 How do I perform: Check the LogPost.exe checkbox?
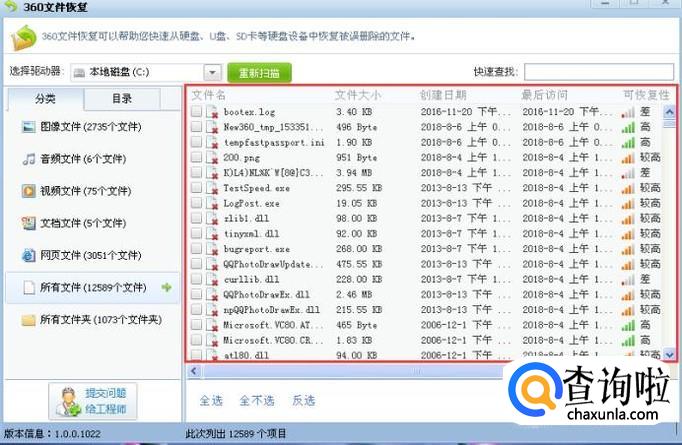(x=197, y=203)
